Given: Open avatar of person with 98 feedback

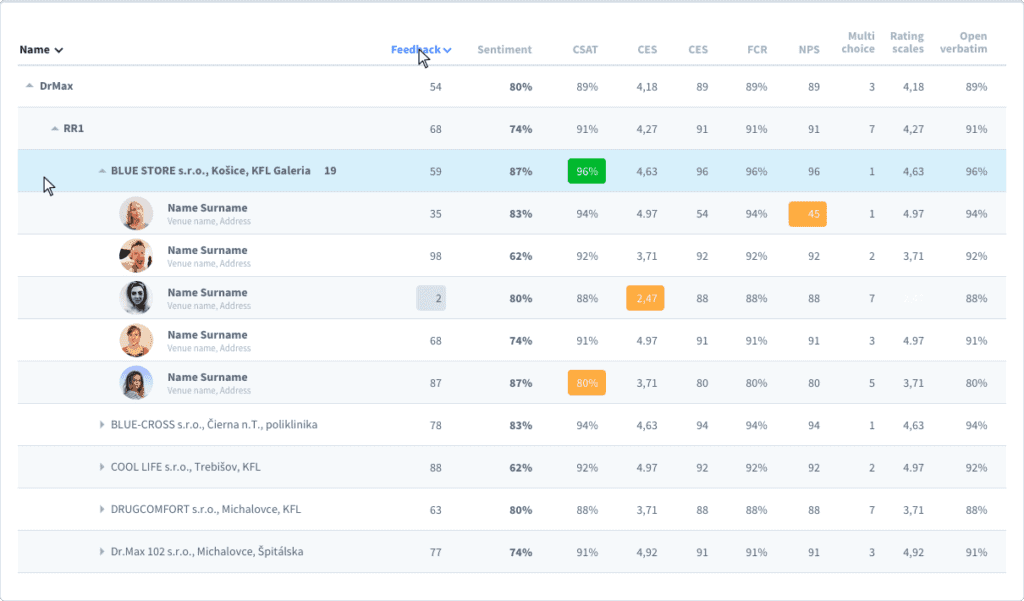Looking at the screenshot, I should pos(136,256).
